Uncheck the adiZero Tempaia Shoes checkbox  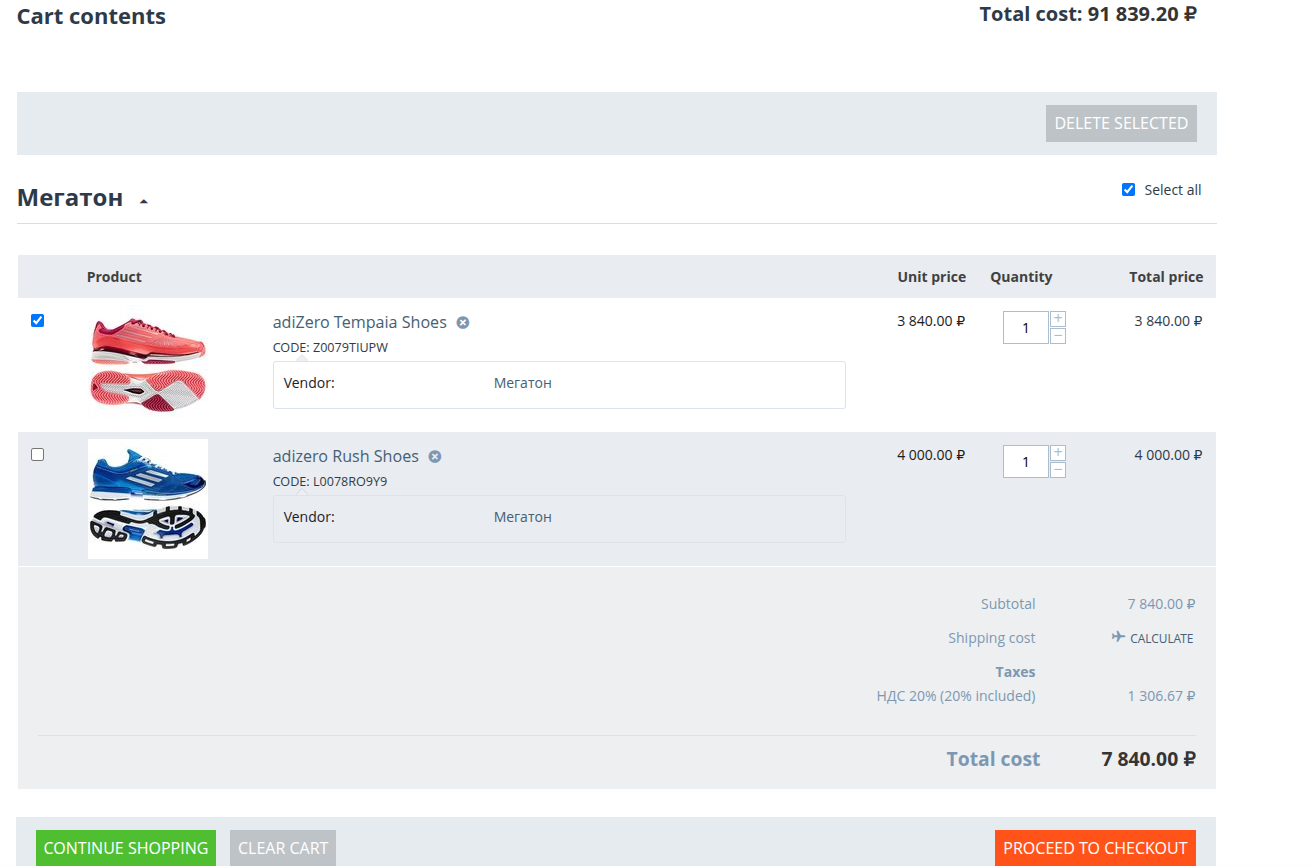pos(38,320)
